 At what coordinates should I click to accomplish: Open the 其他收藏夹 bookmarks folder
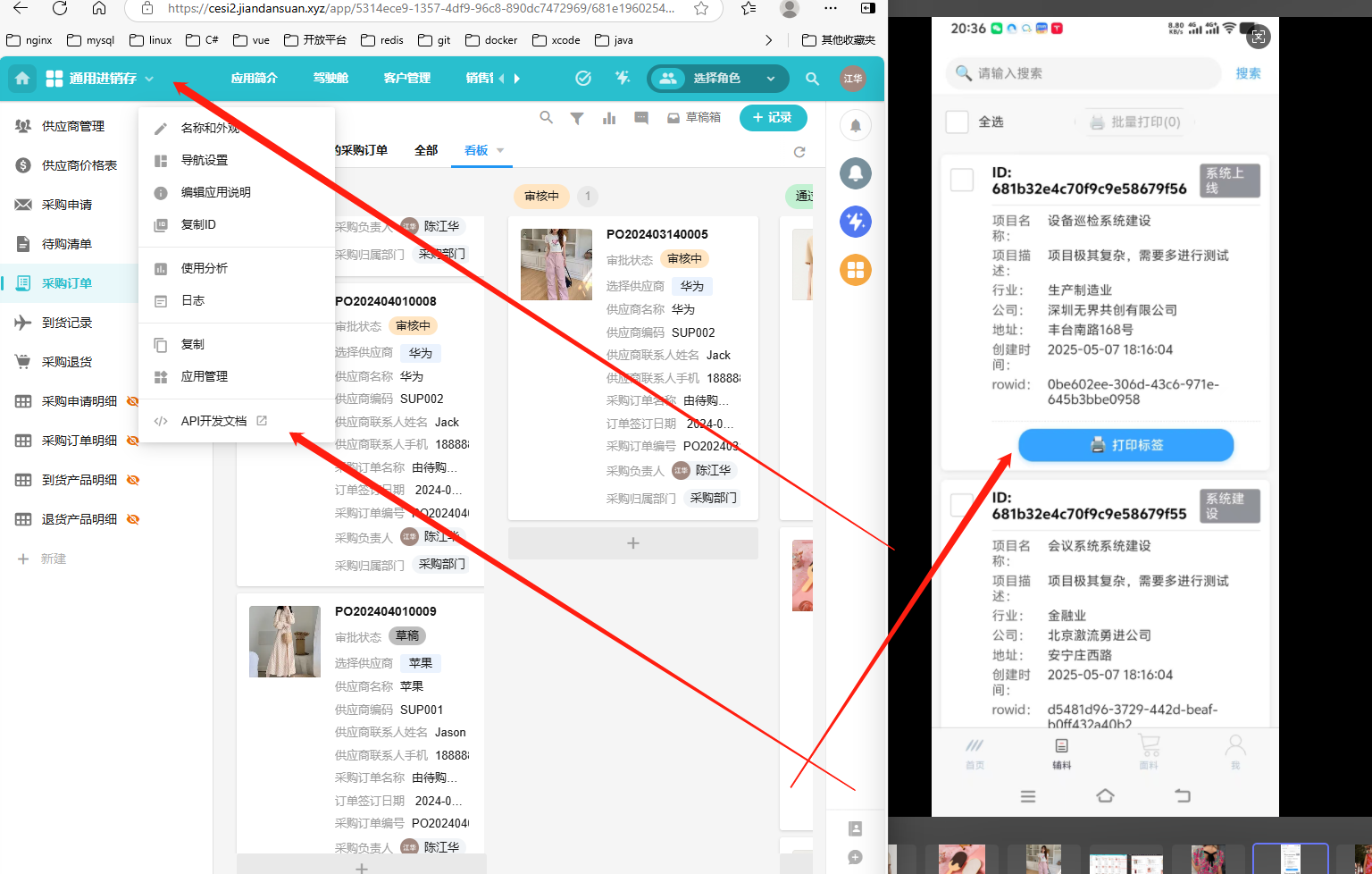tap(839, 40)
